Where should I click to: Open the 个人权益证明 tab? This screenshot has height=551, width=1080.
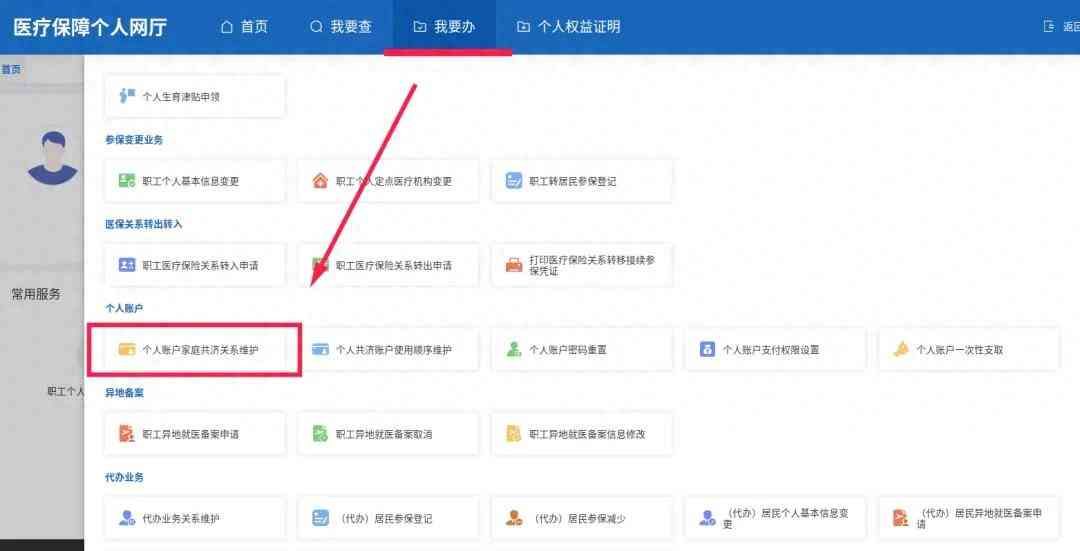(568, 27)
